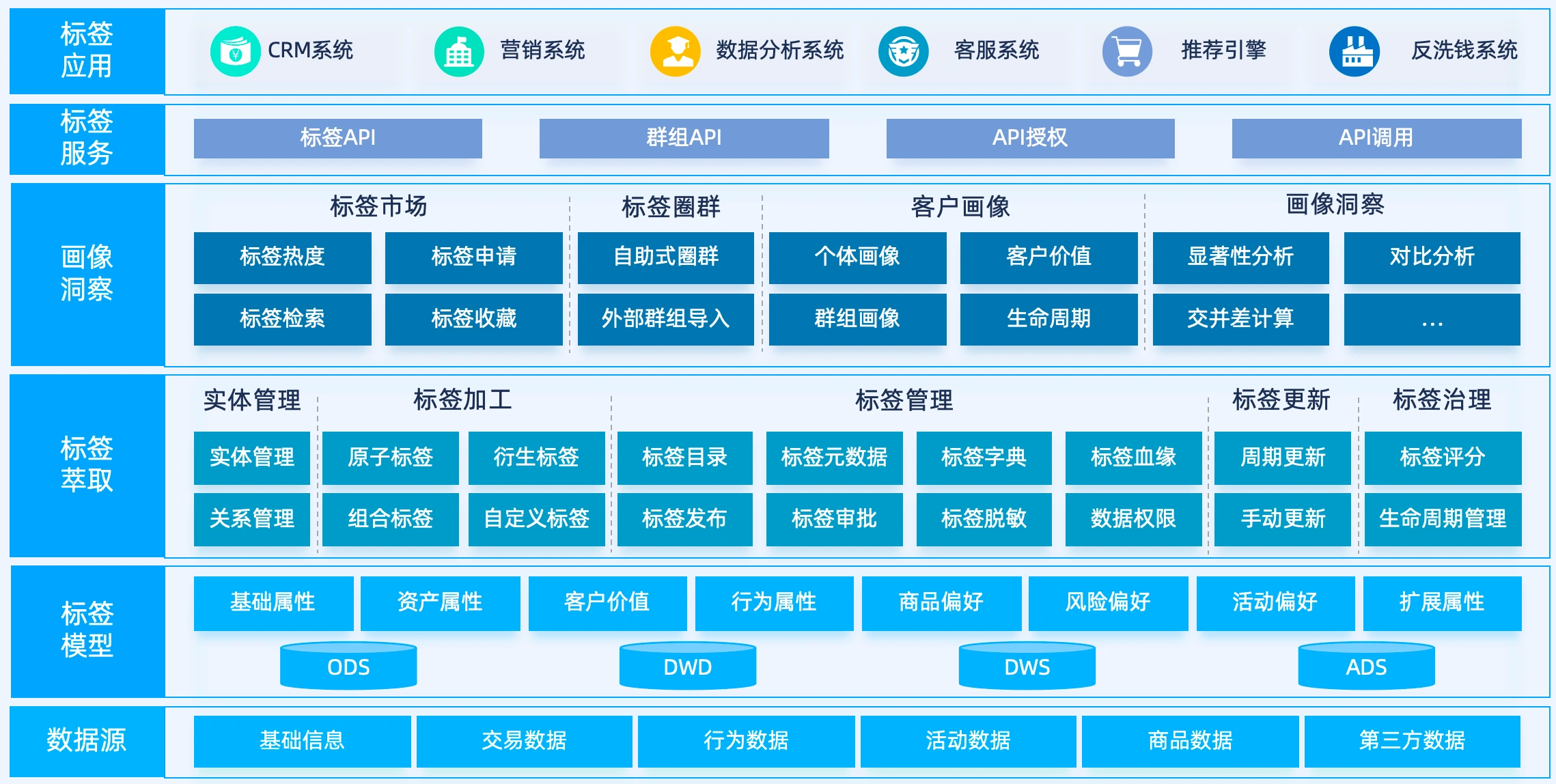The image size is (1556, 784).
Task: Click the 营销系统 building icon
Action: [x=459, y=51]
